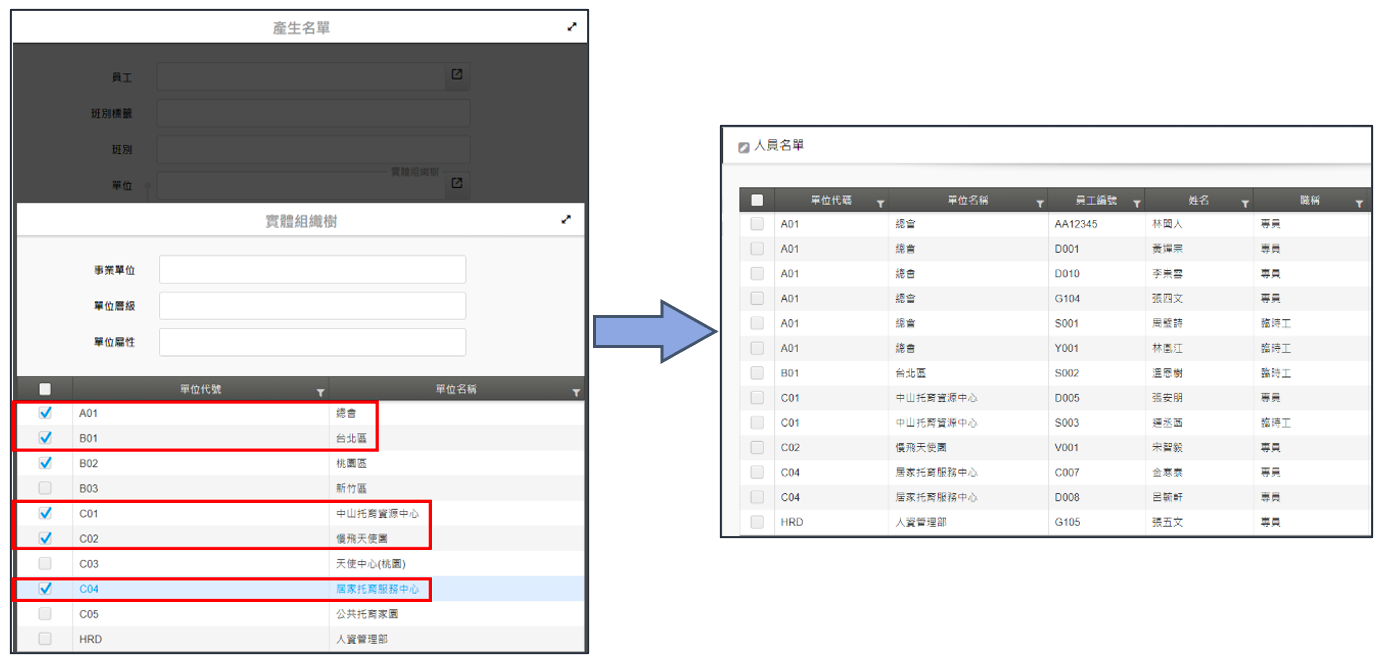Click the C04 unit code link
Screen dimensions: 1385x666
click(89, 589)
